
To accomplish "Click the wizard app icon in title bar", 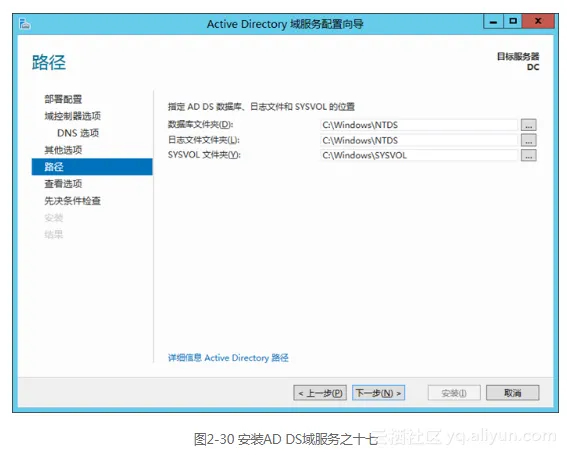I will (25, 24).
